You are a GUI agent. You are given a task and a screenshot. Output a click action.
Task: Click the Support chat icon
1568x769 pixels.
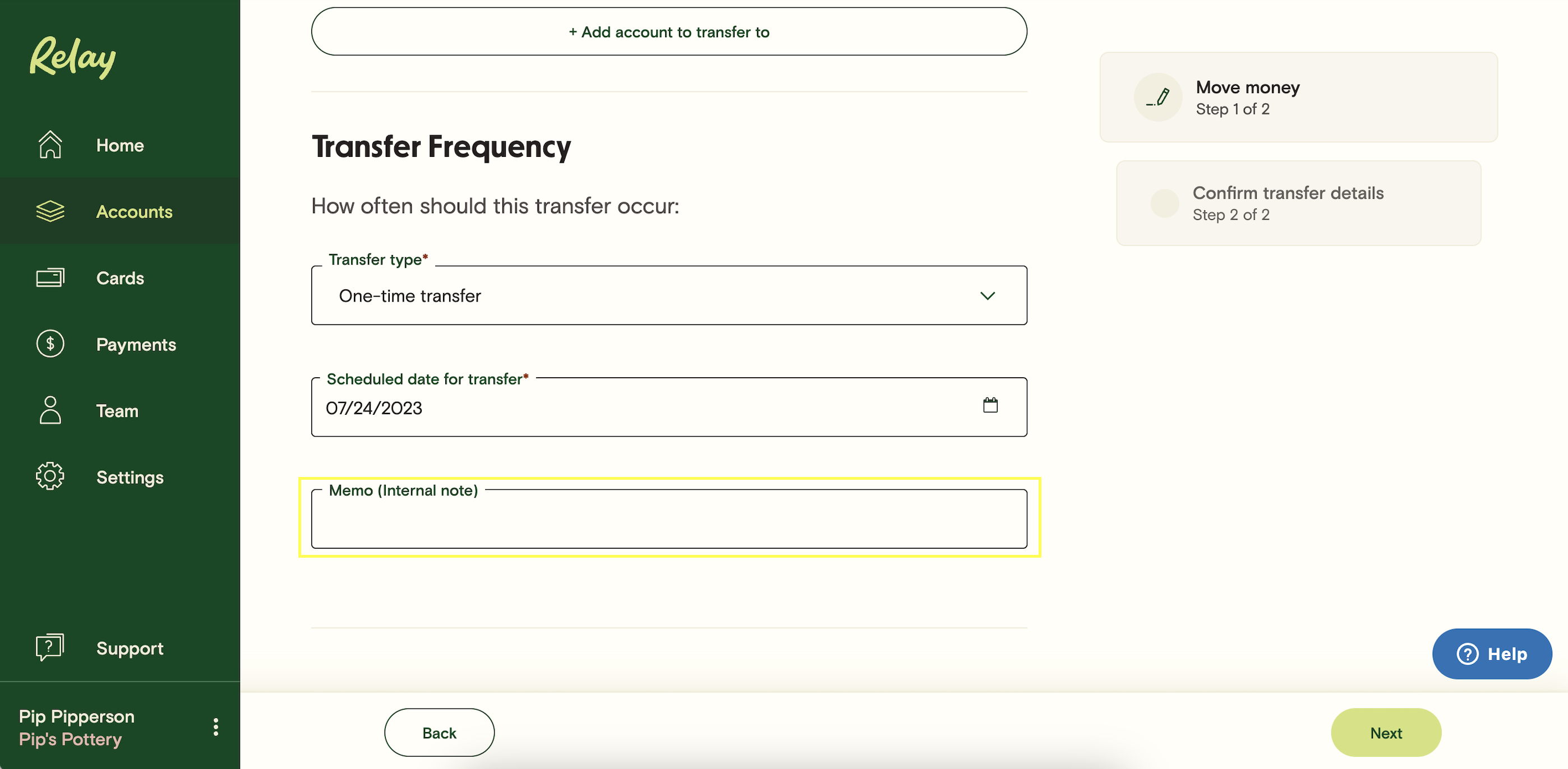50,647
